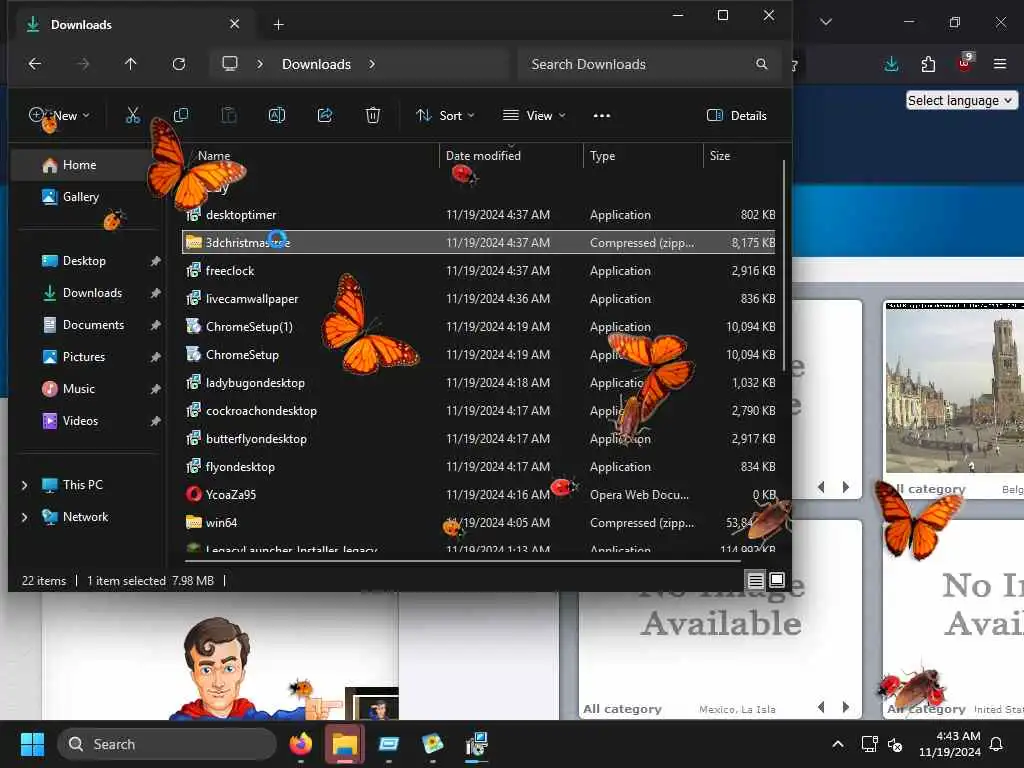Open notification bell in system tray
Screen dimensions: 1024x768
click(x=997, y=744)
